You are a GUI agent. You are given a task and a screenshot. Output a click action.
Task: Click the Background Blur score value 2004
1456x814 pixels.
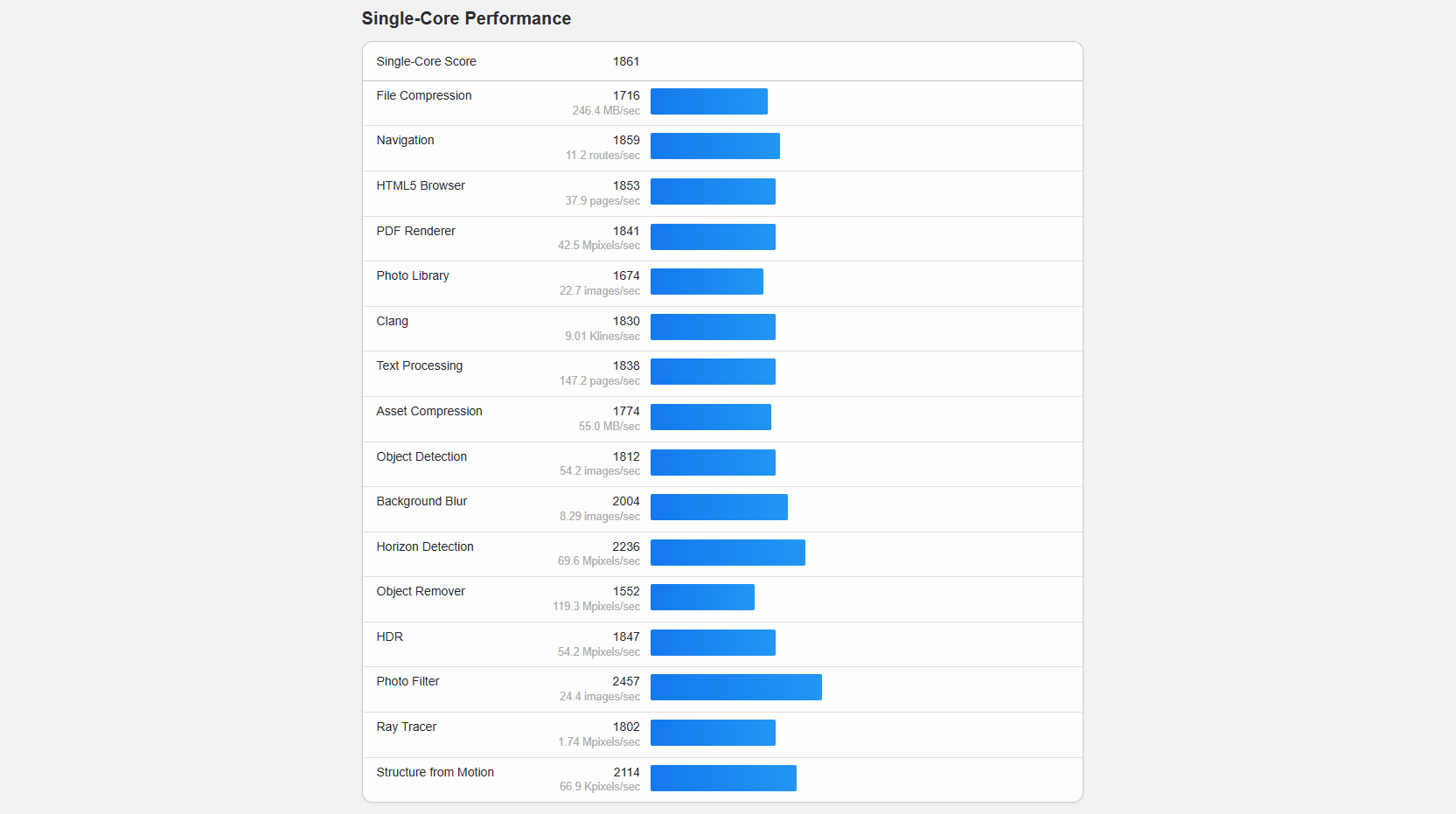(625, 501)
